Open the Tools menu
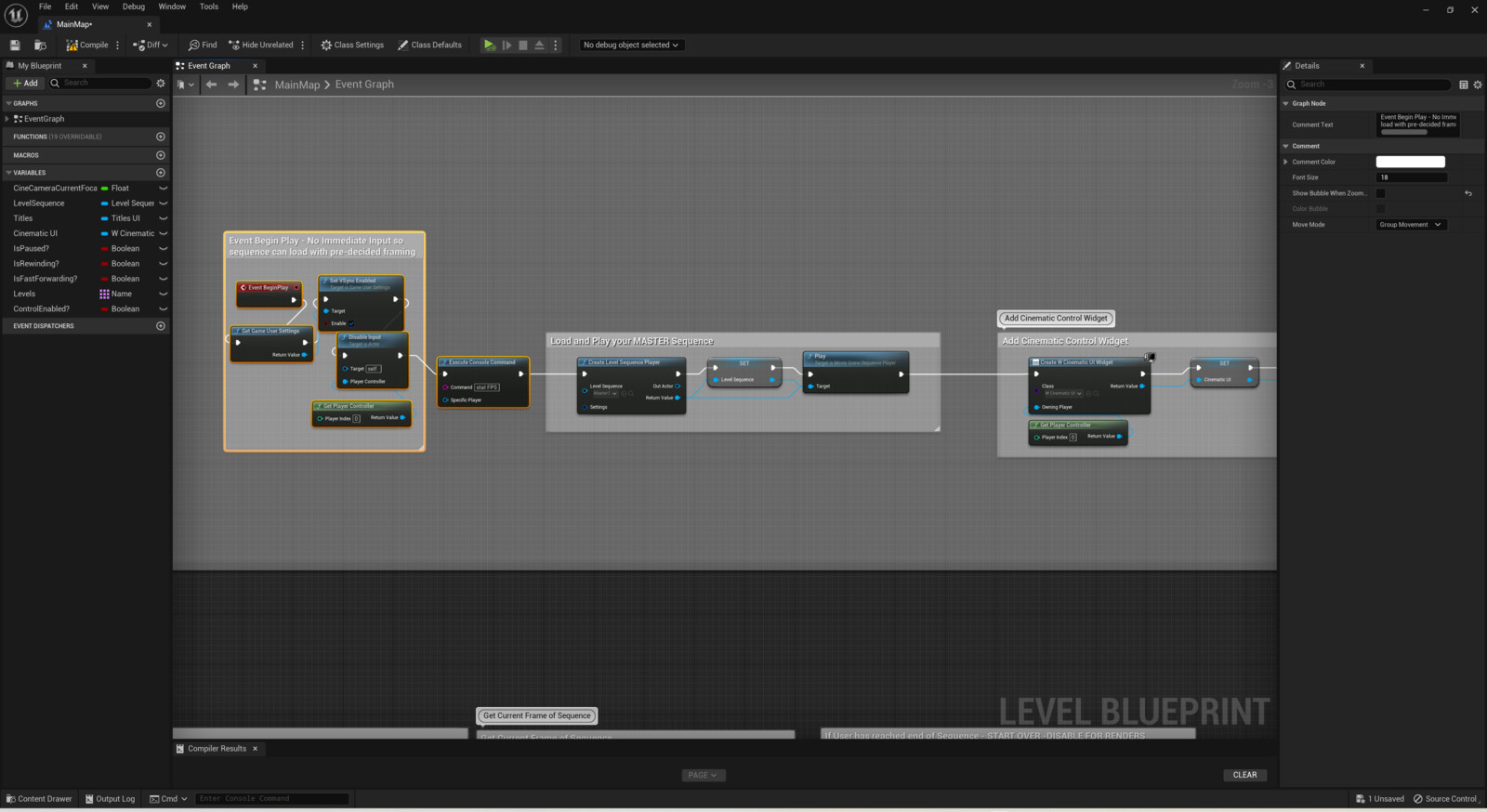1487x812 pixels. click(209, 7)
